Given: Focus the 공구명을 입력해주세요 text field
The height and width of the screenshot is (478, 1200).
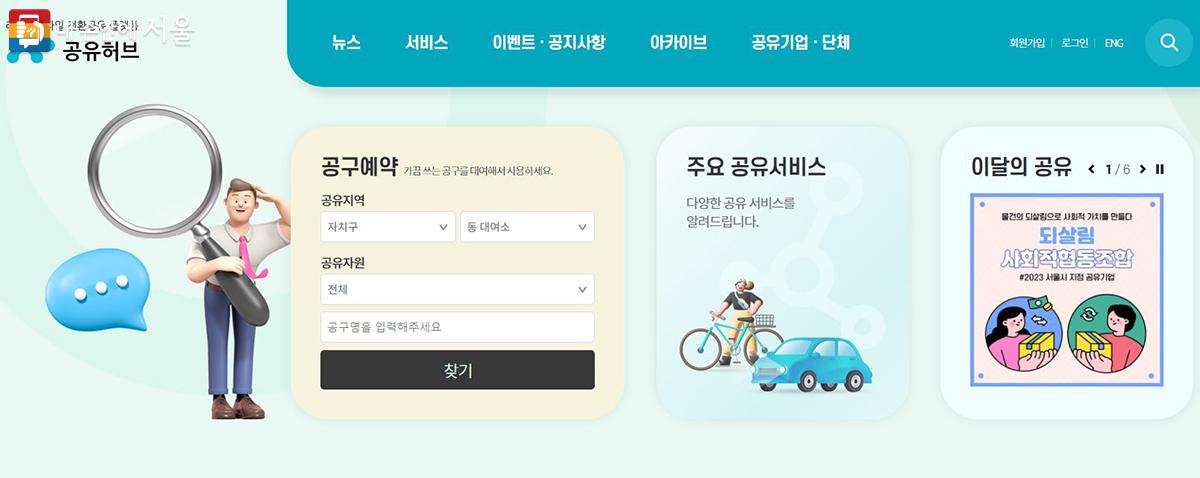Looking at the screenshot, I should point(458,327).
